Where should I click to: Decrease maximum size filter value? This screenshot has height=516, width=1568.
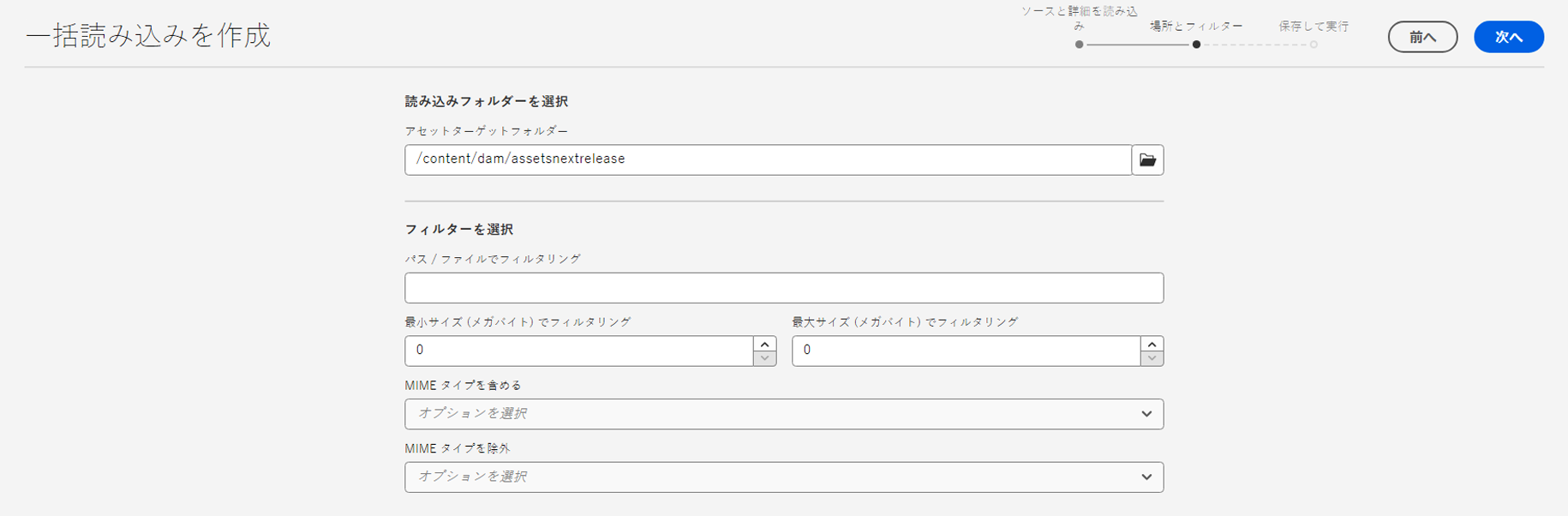[x=1152, y=358]
